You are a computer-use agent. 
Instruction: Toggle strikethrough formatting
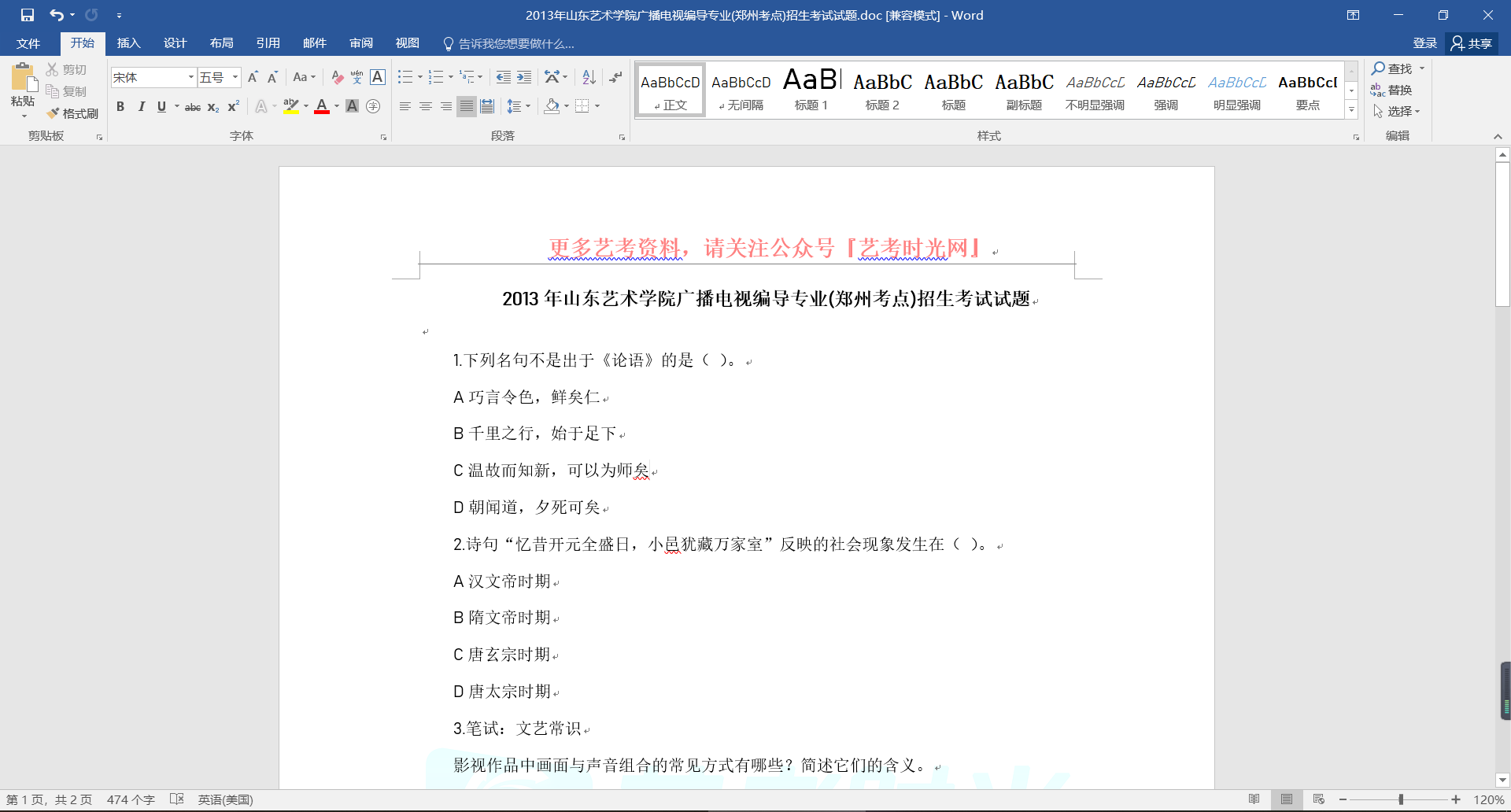[x=193, y=107]
